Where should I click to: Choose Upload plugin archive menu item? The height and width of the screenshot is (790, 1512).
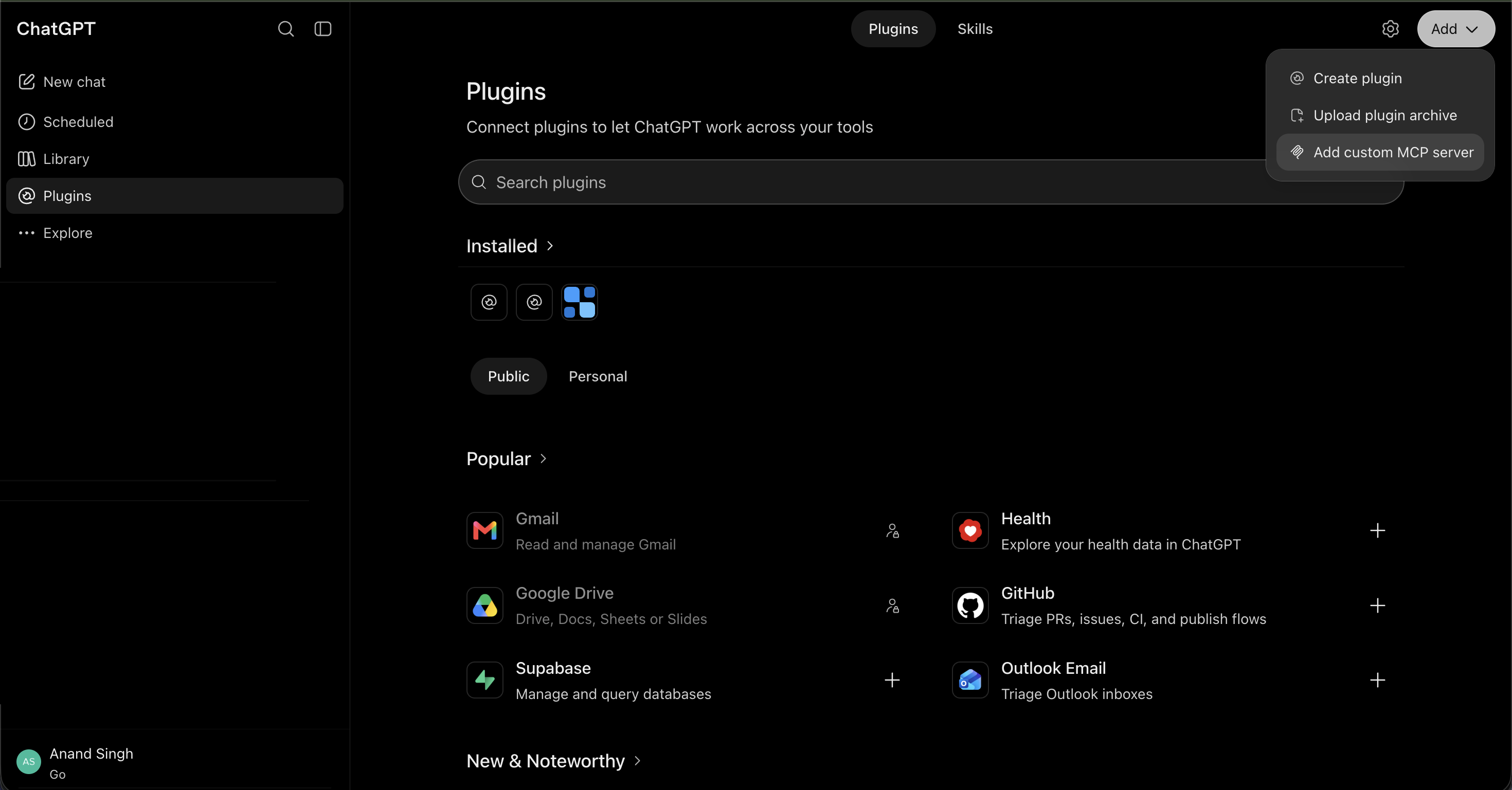[1380, 115]
